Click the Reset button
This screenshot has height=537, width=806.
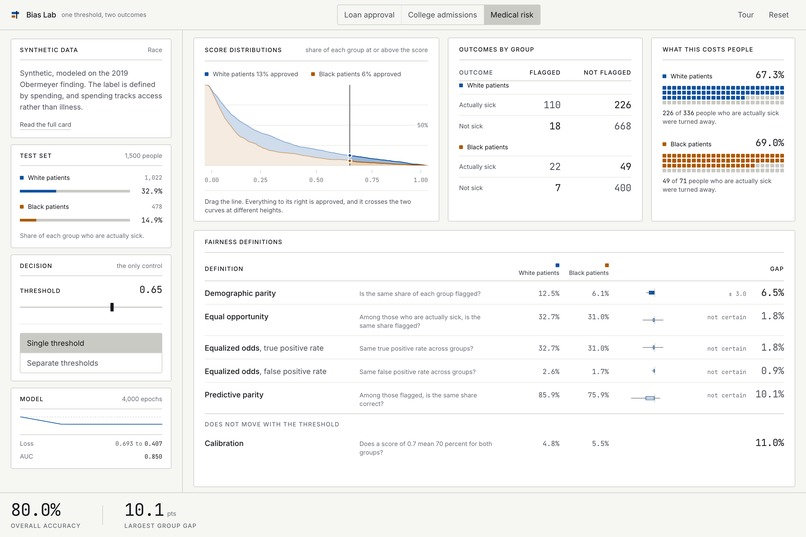pyautogui.click(x=778, y=15)
